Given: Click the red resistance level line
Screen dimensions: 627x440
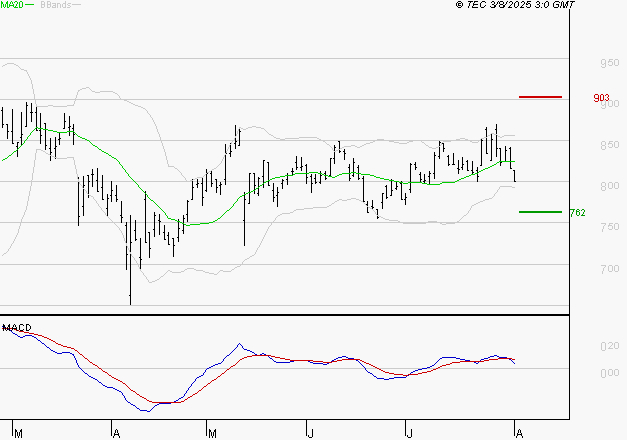Looking at the screenshot, I should pyautogui.click(x=540, y=97).
